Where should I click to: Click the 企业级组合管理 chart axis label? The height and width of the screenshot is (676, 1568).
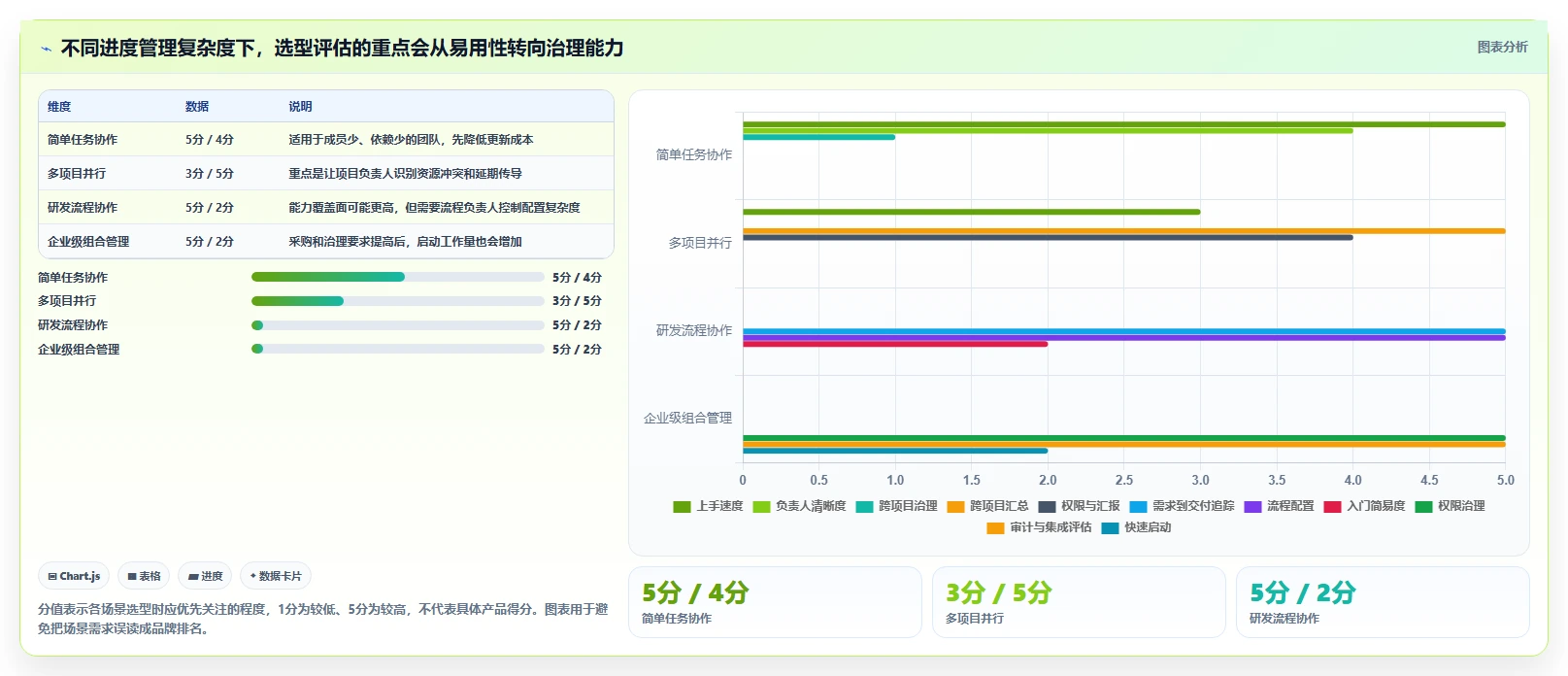[688, 418]
